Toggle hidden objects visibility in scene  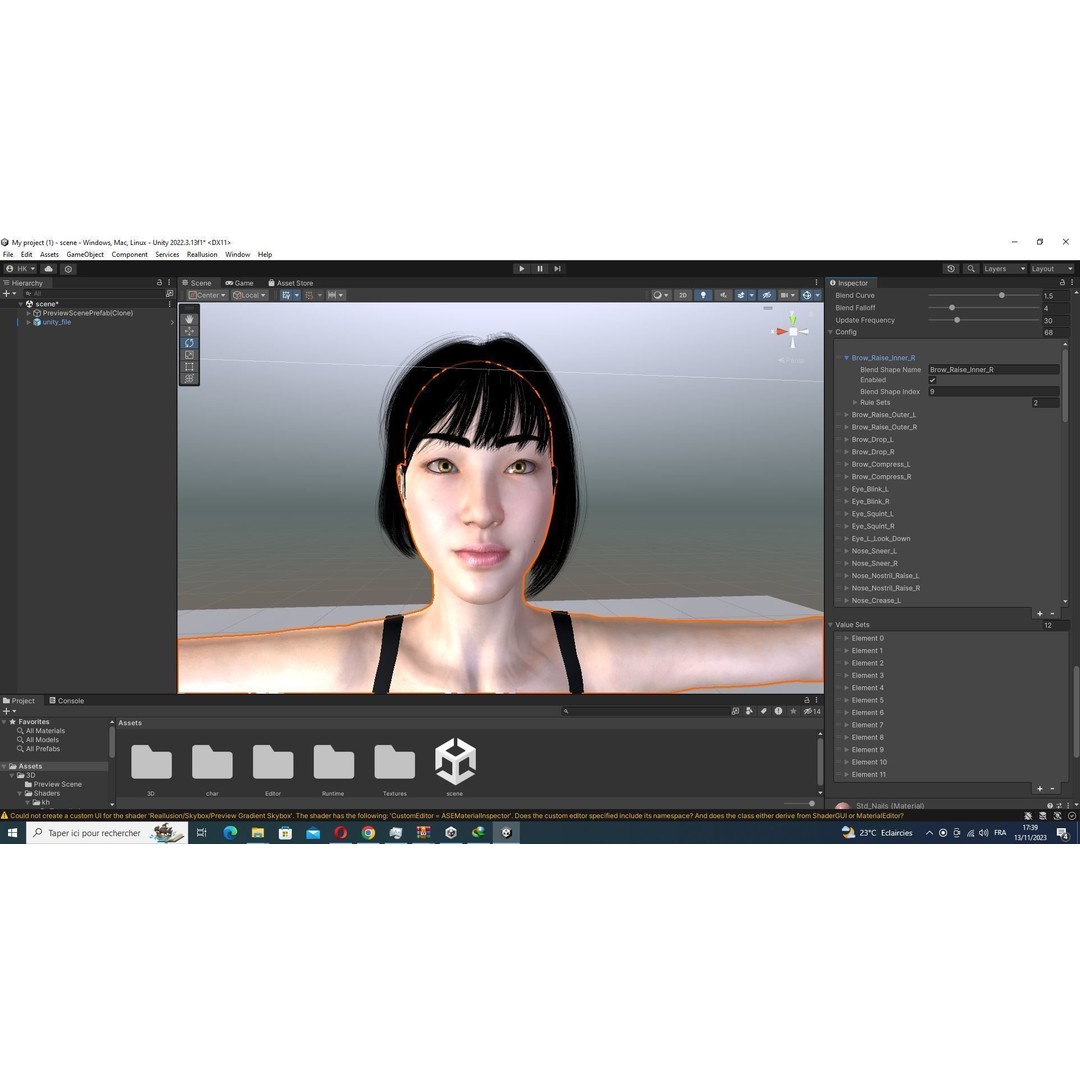766,295
